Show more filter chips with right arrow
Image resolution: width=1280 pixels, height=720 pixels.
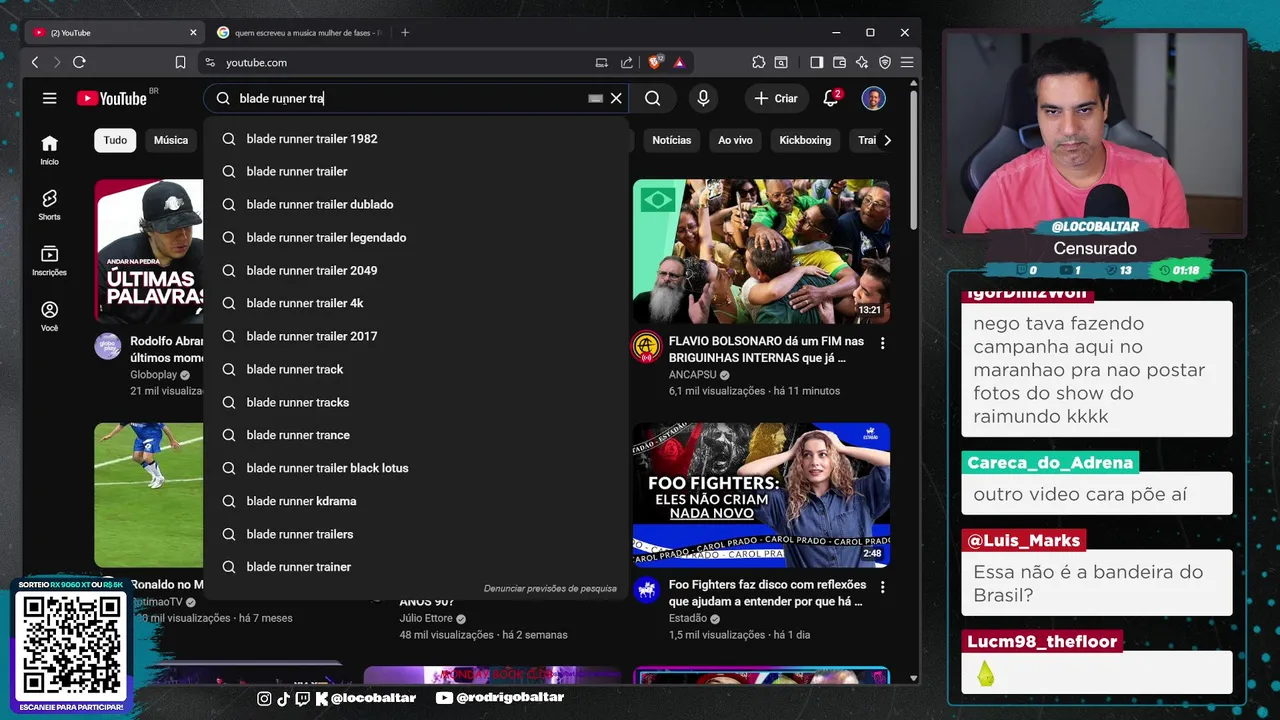click(887, 140)
